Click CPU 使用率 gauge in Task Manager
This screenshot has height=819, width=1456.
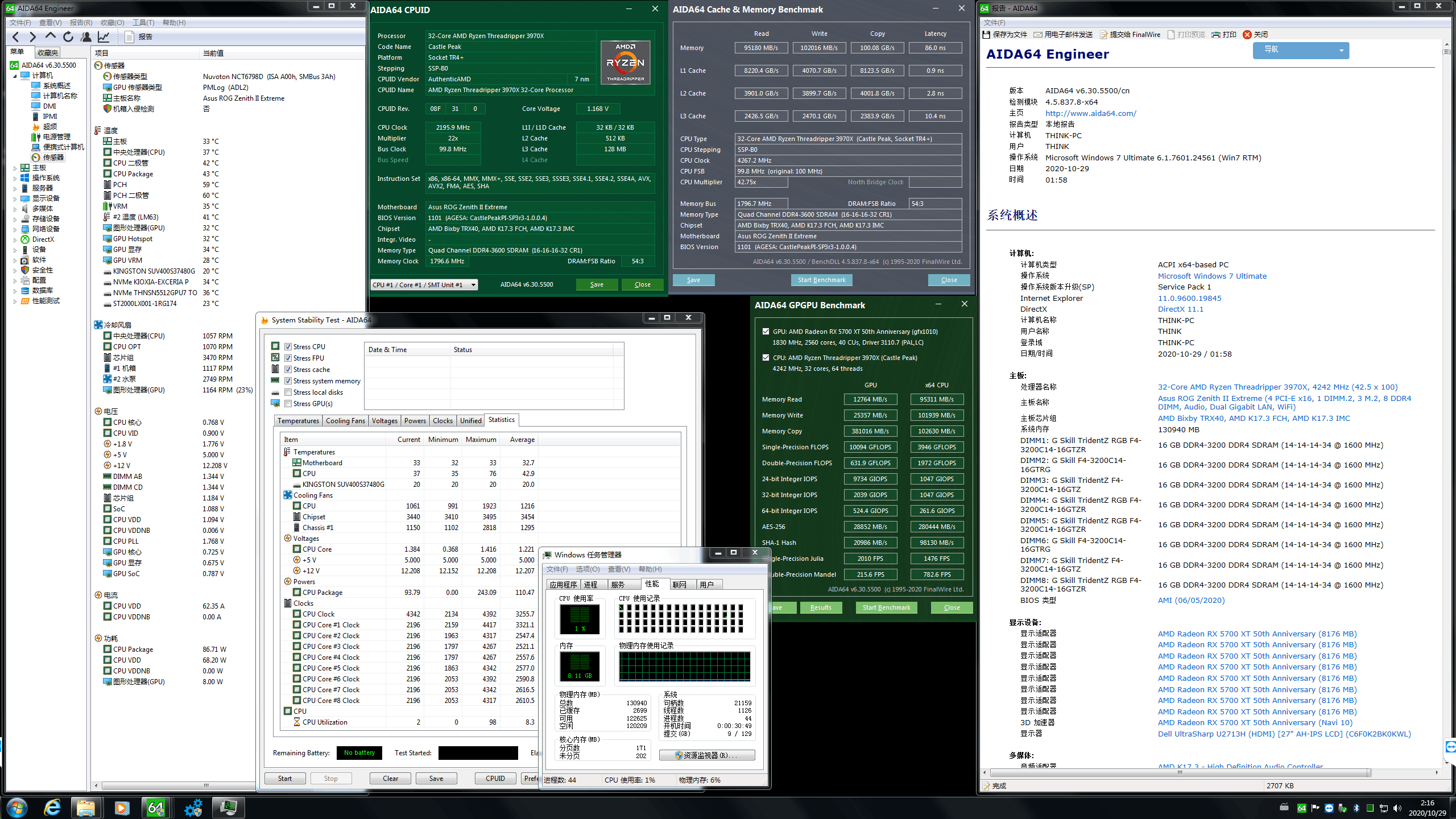(580, 619)
